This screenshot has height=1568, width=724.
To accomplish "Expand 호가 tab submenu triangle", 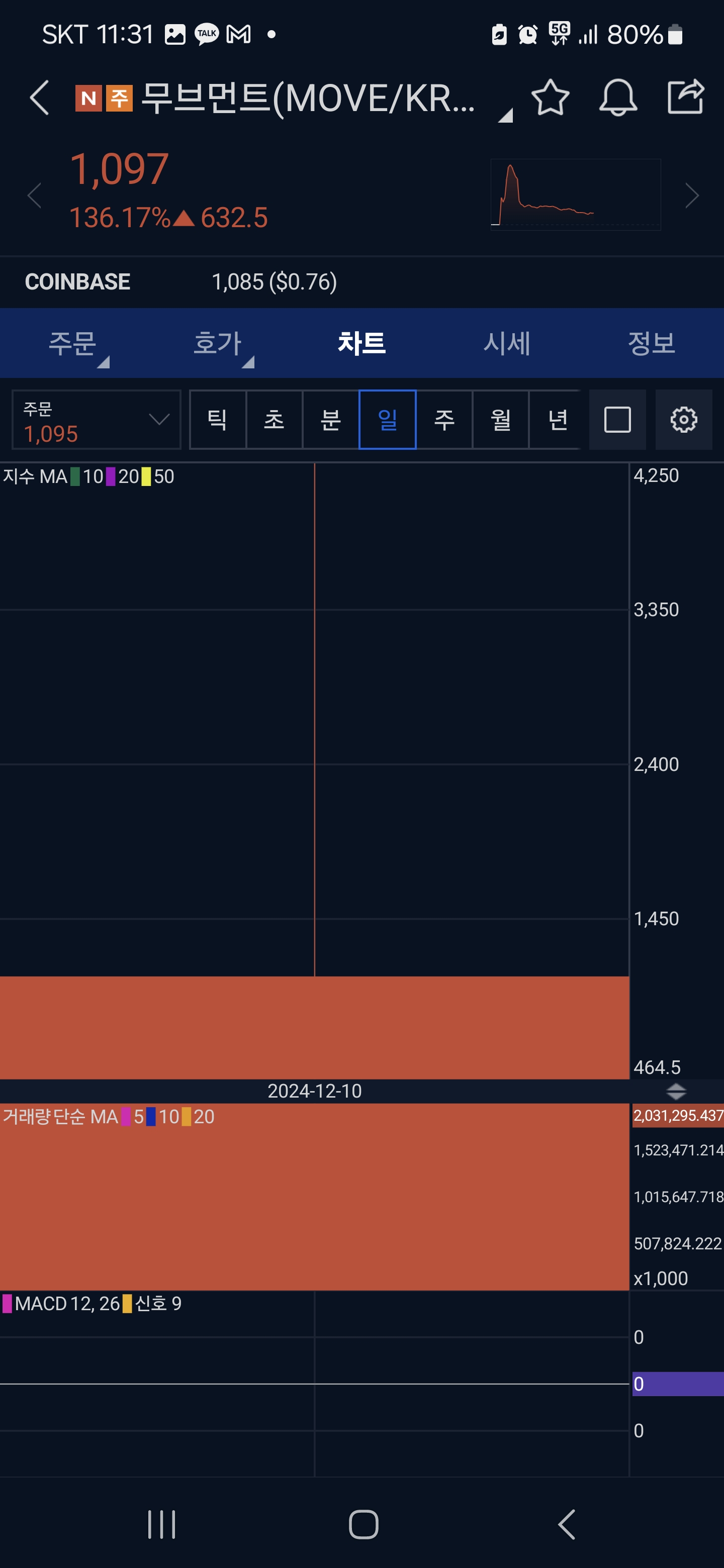I will tap(248, 362).
